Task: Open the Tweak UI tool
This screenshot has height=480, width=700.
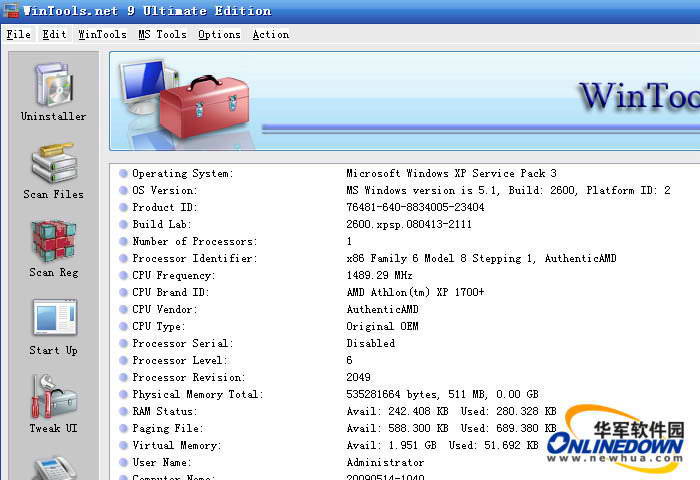Action: (54, 404)
